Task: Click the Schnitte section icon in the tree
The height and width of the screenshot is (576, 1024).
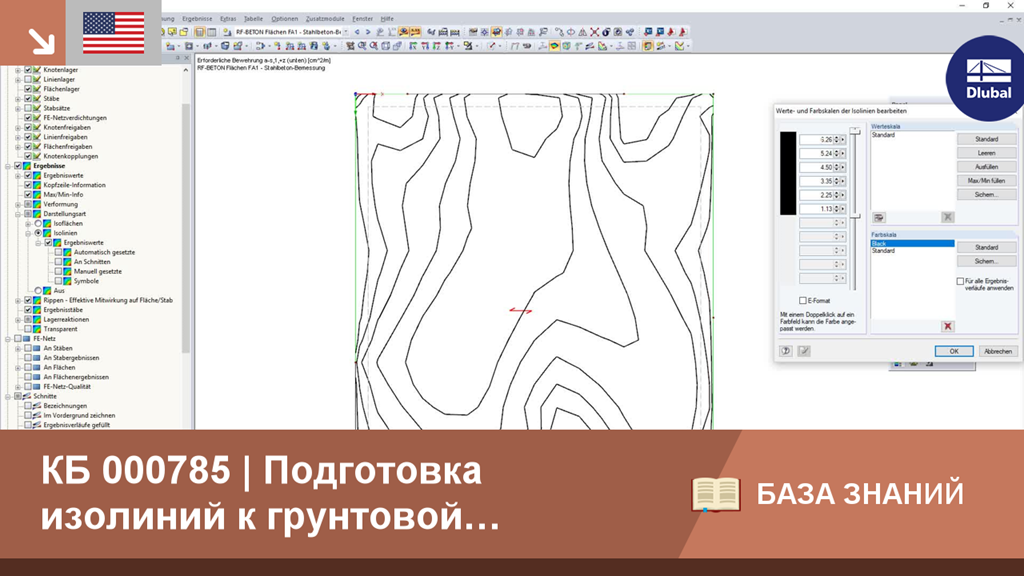Action: pos(27,396)
